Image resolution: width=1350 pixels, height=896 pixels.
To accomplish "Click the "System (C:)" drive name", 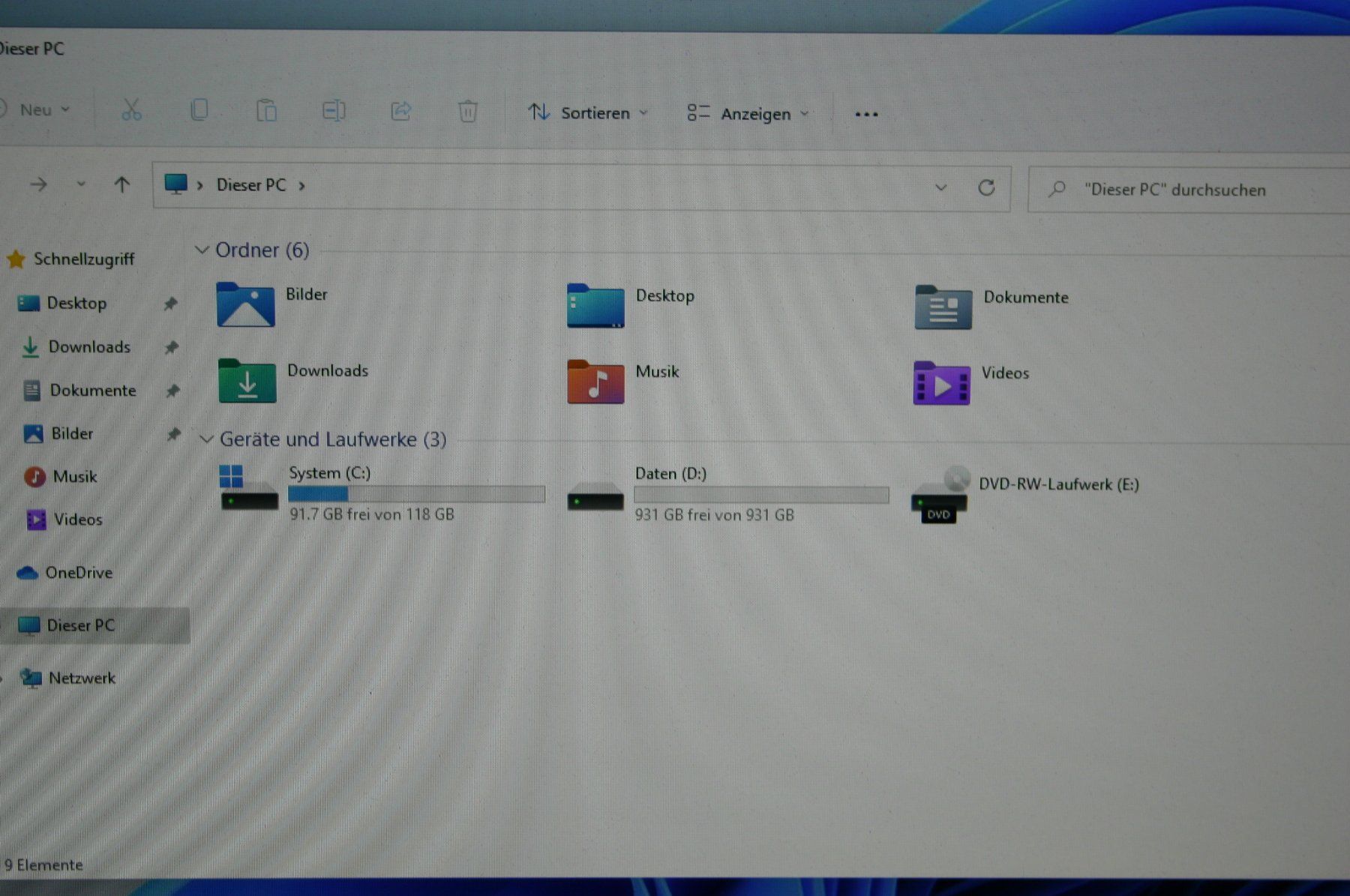I will click(330, 473).
